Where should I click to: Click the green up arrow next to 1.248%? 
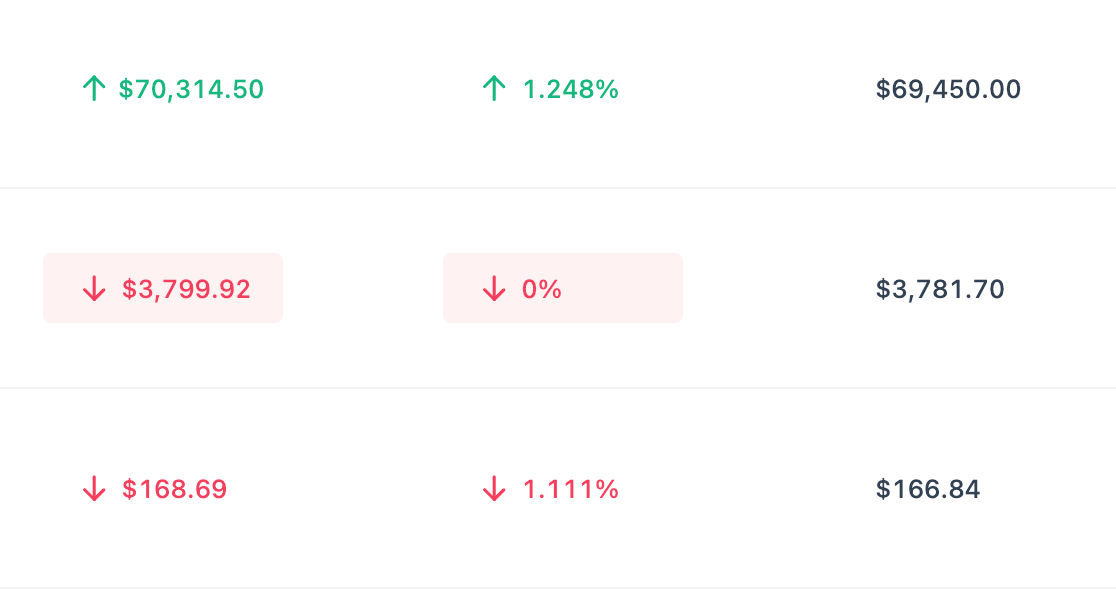click(x=494, y=89)
